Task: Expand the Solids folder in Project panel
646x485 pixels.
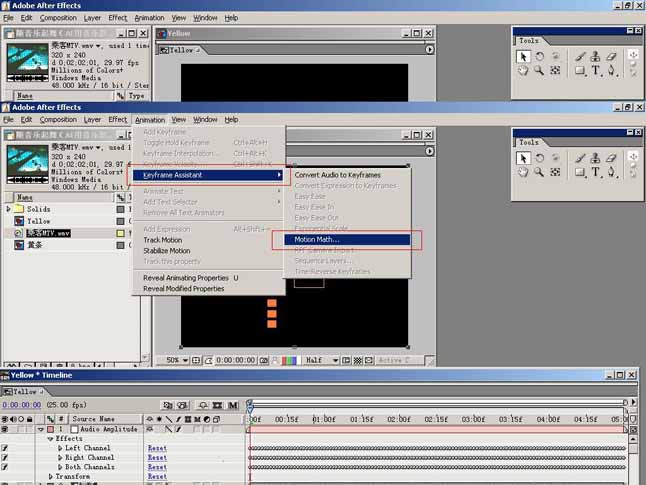Action: [x=8, y=209]
